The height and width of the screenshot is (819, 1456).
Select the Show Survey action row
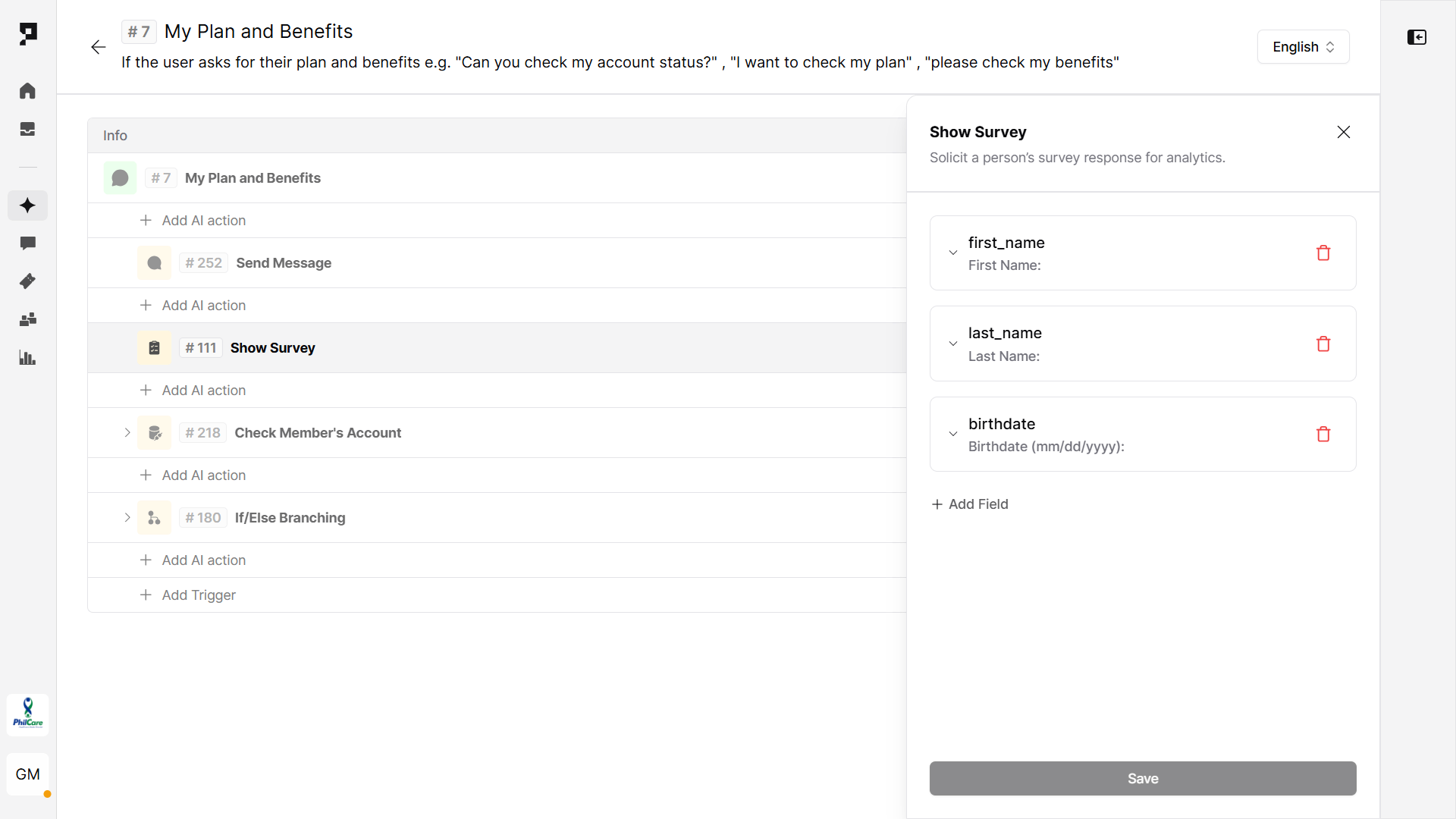[x=273, y=348]
